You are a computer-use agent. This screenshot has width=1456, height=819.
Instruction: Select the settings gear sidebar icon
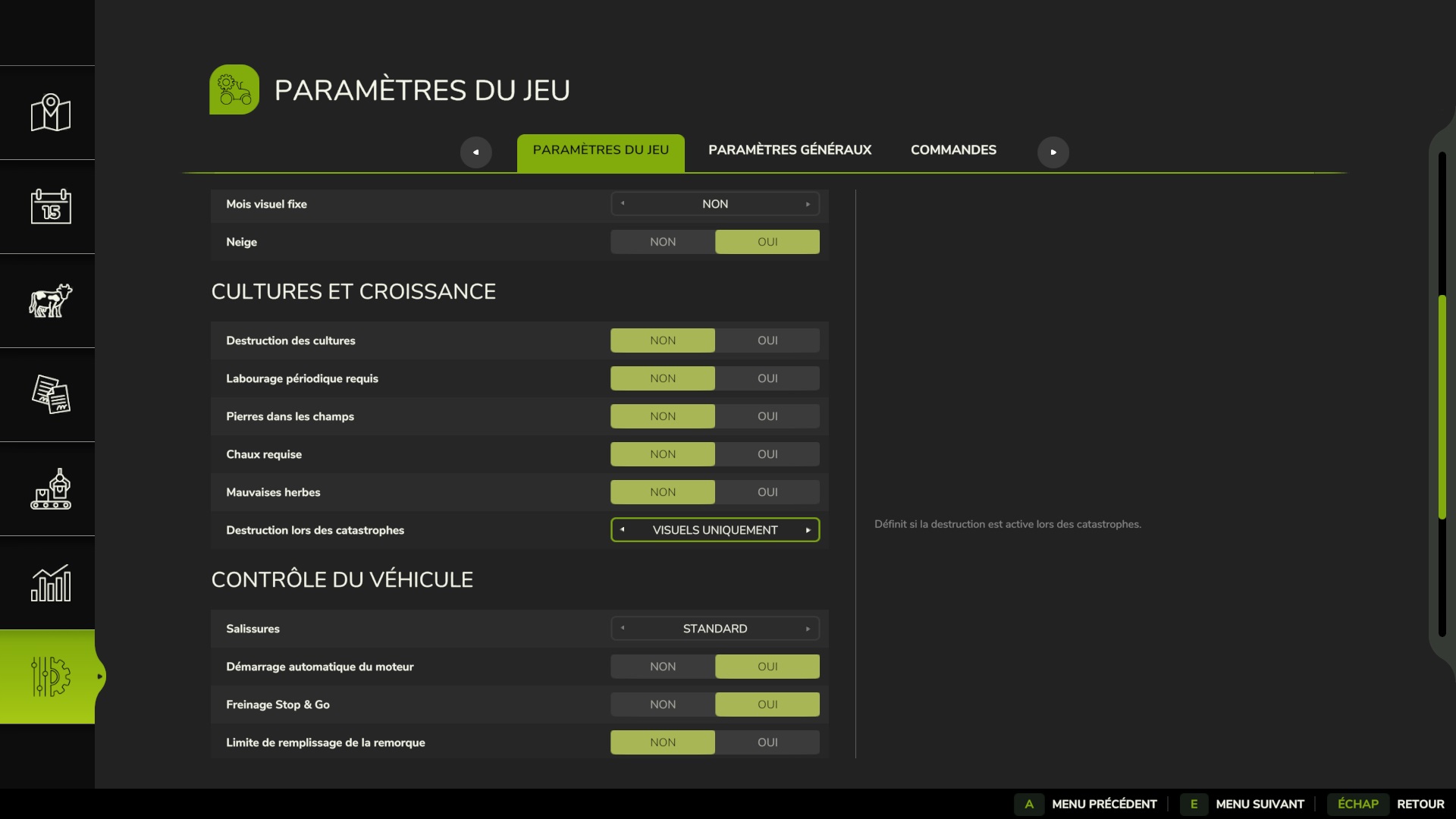click(x=50, y=676)
